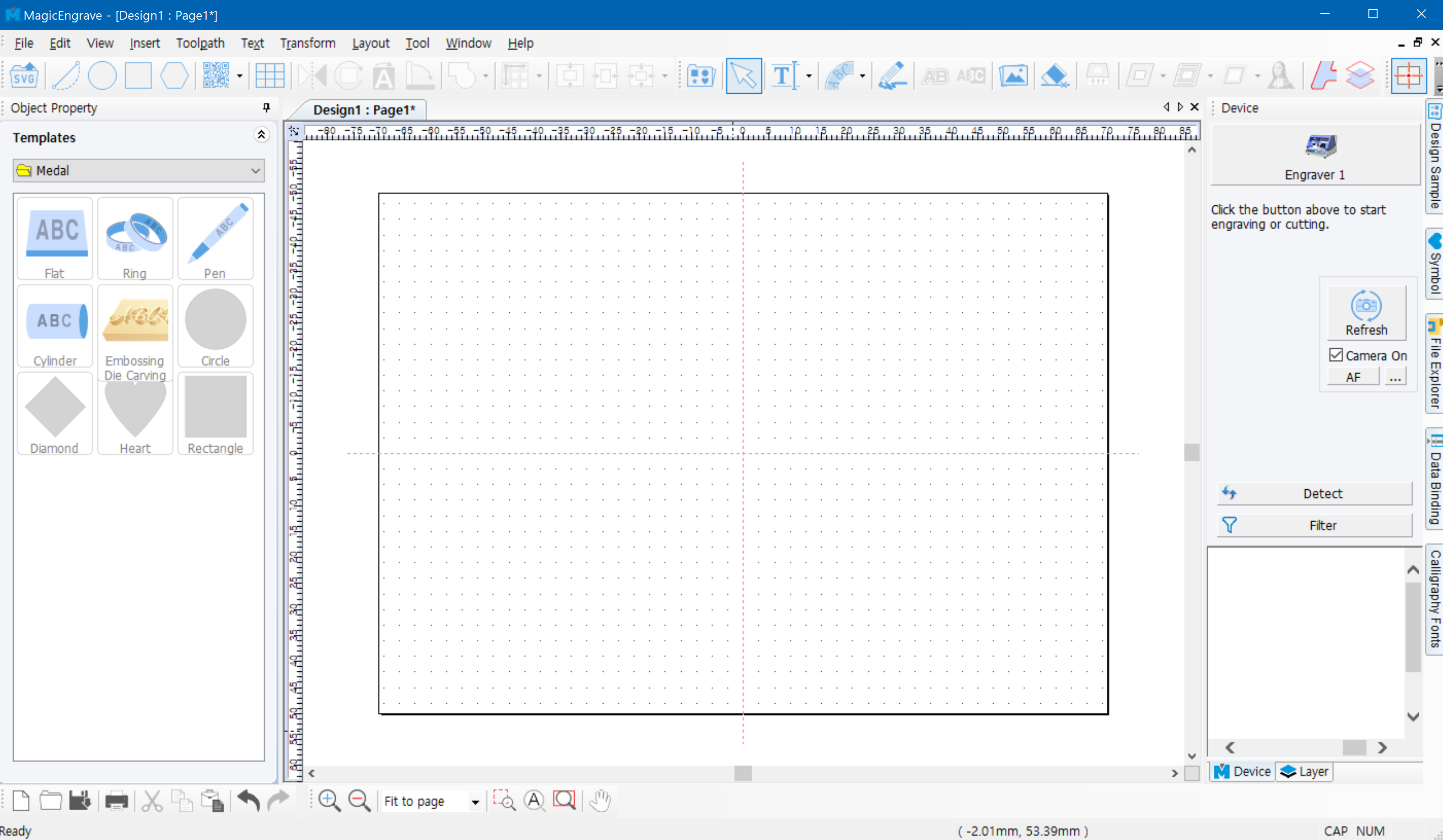This screenshot has height=840, width=1443.
Task: Undo the last action
Action: [x=249, y=801]
